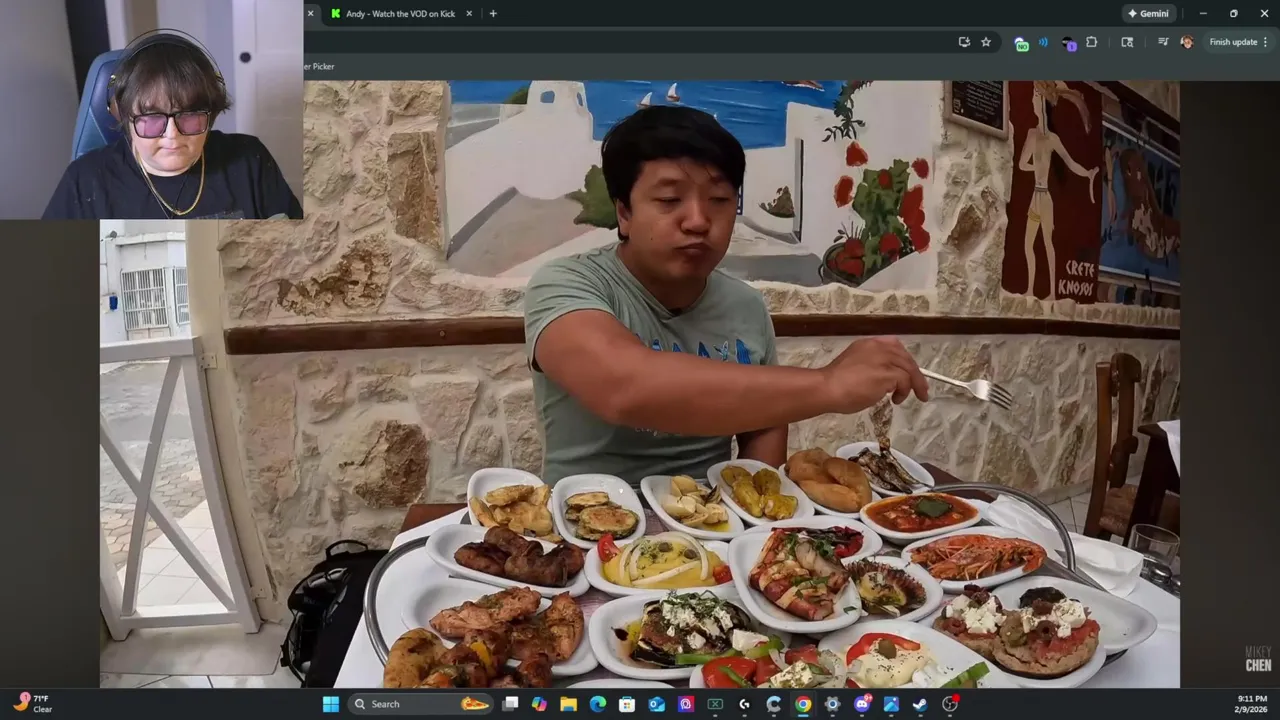
Task: Click the video player showing the food table
Action: [x=640, y=384]
